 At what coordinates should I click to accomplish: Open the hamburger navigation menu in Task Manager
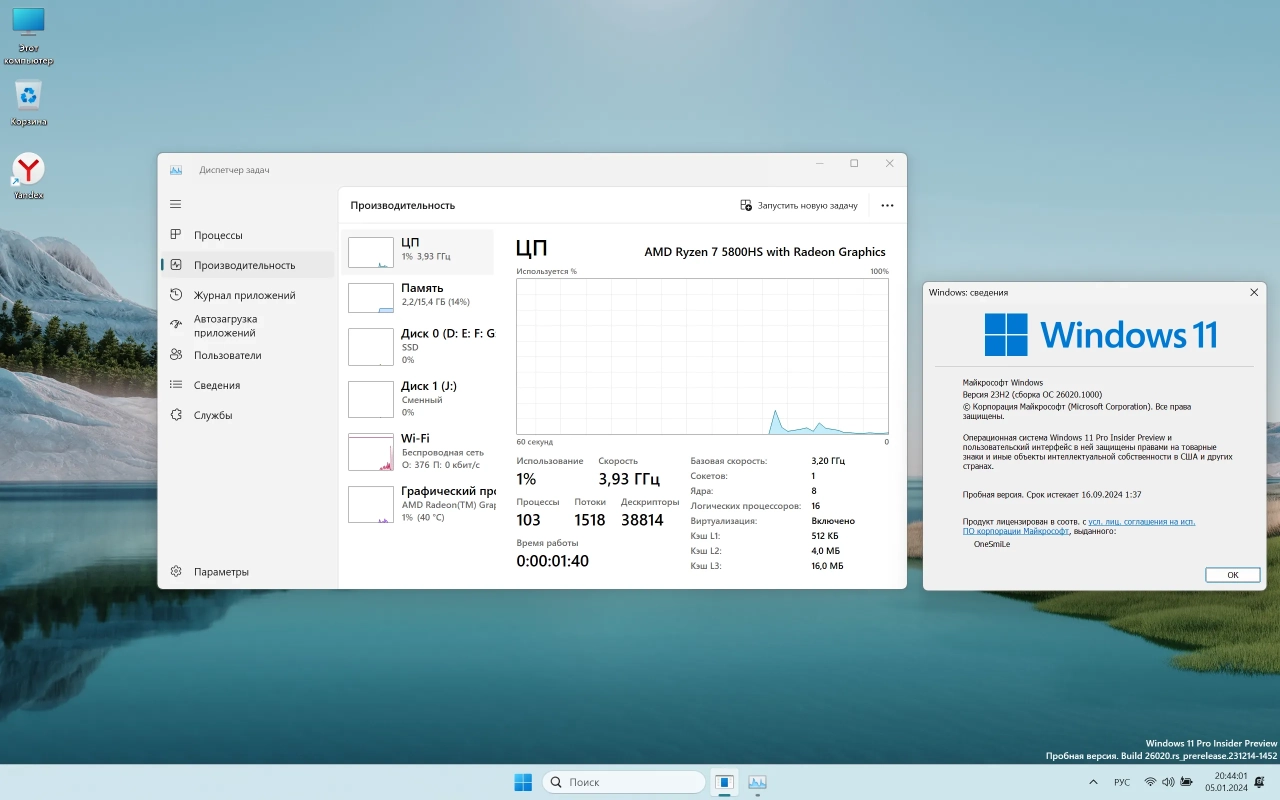click(176, 204)
